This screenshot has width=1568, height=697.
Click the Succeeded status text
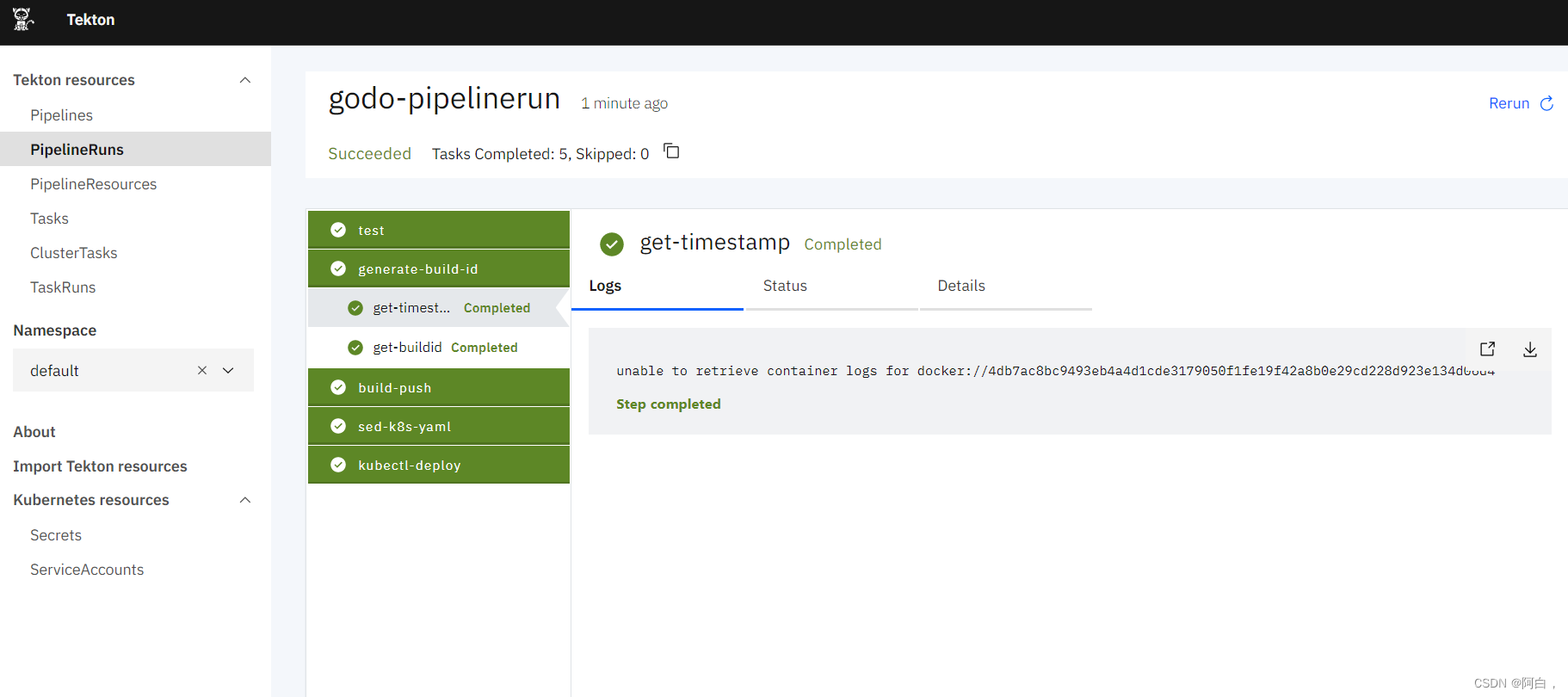369,153
